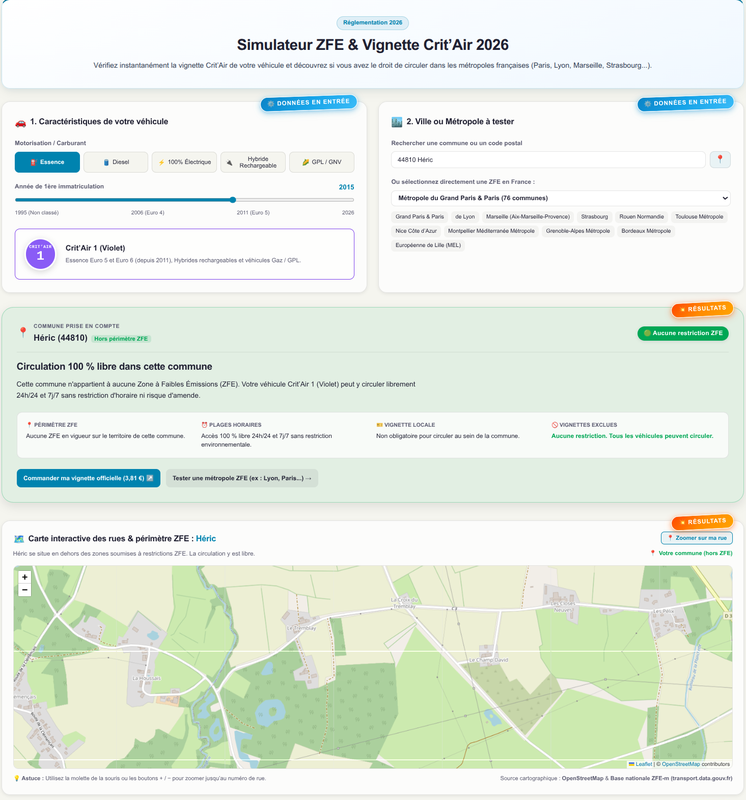
Task: Choose 100% Électrique motorisation
Action: (184, 162)
